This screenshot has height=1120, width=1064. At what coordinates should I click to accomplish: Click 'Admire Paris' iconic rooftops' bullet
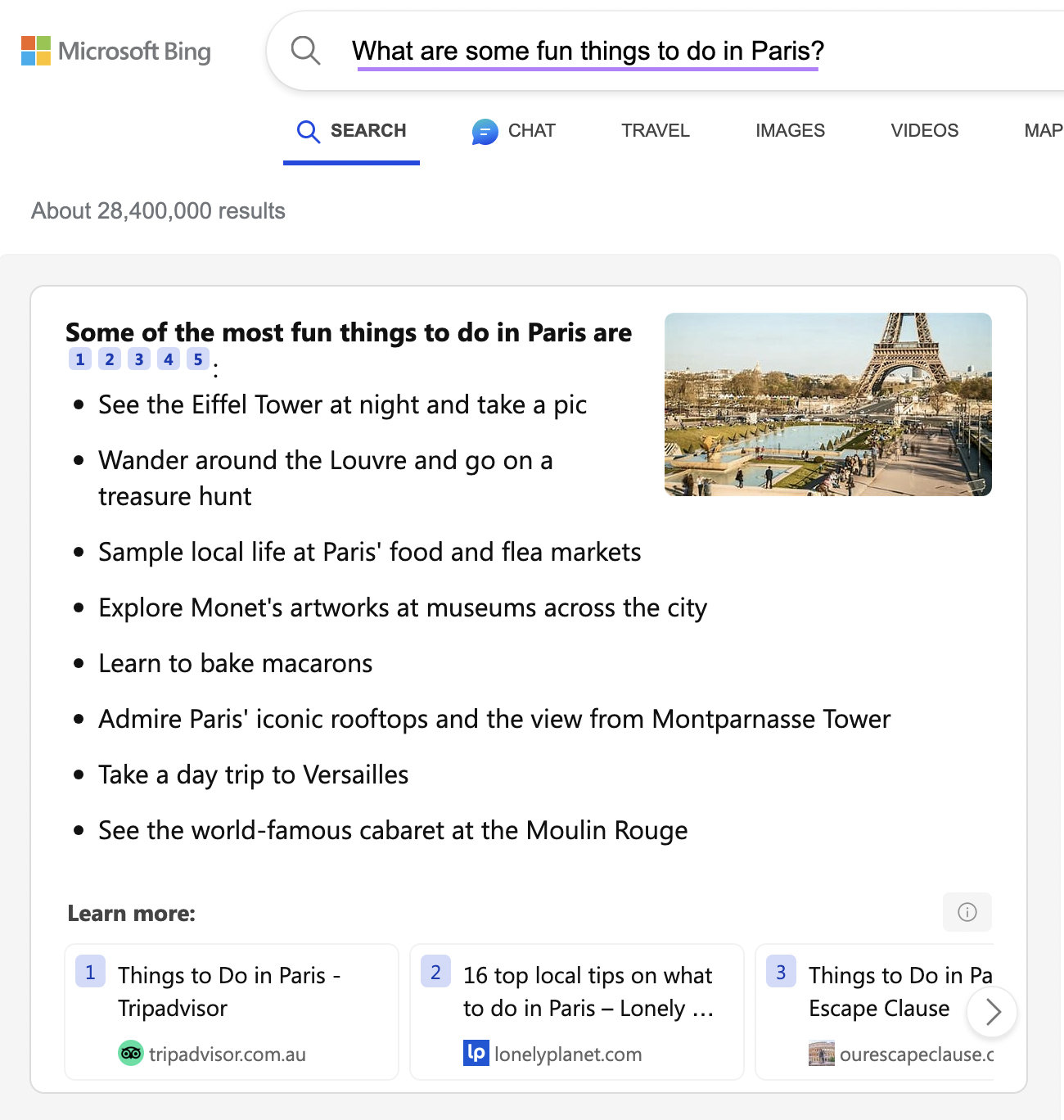494,720
